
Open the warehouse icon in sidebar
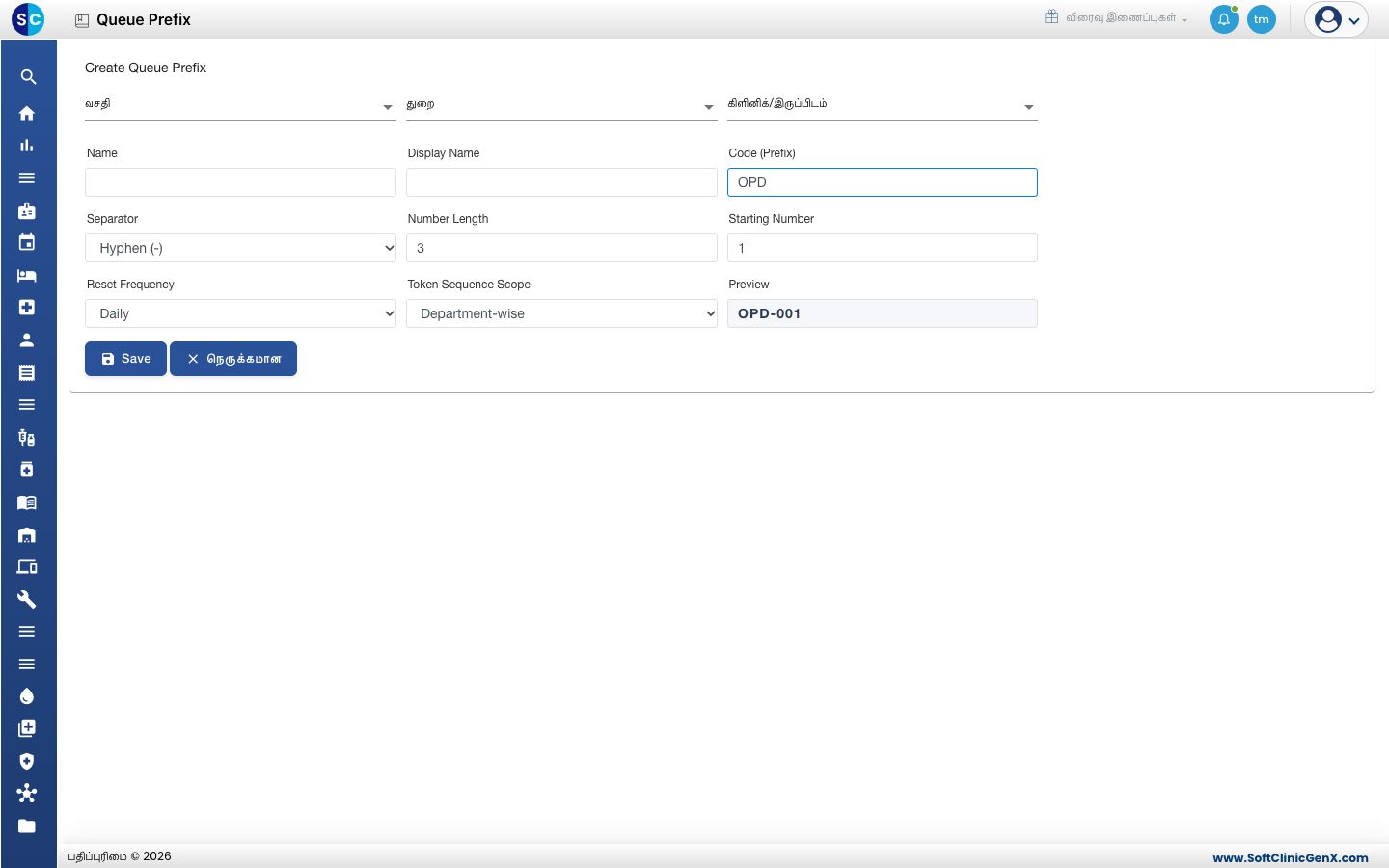(27, 534)
